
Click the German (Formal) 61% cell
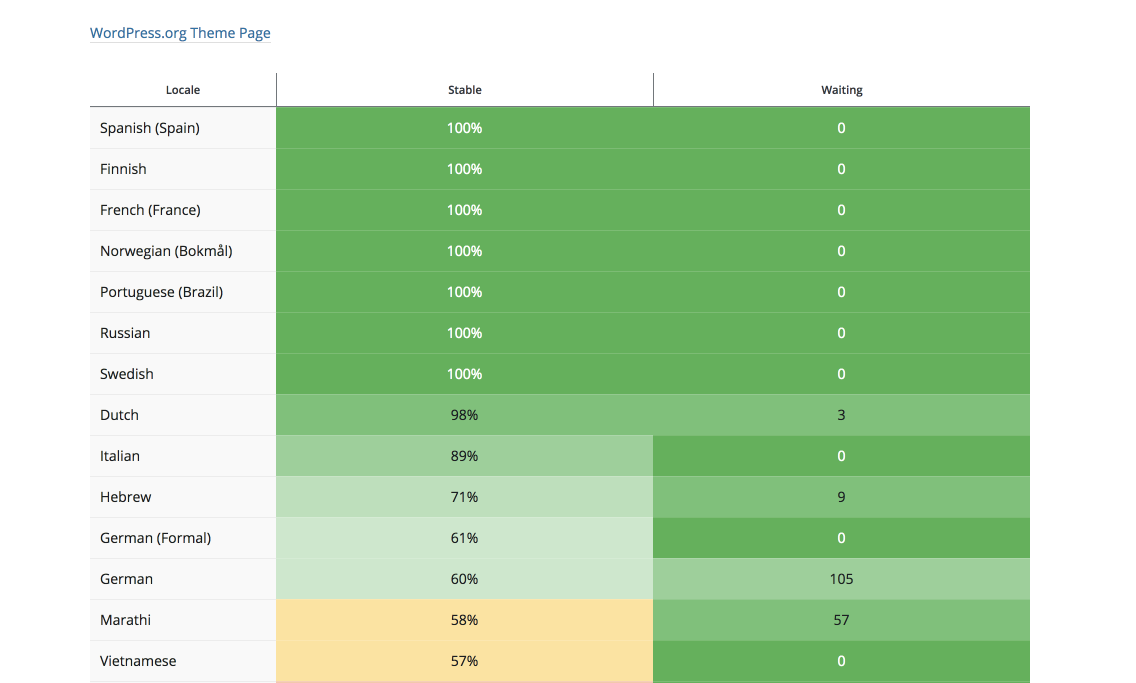[x=464, y=538]
